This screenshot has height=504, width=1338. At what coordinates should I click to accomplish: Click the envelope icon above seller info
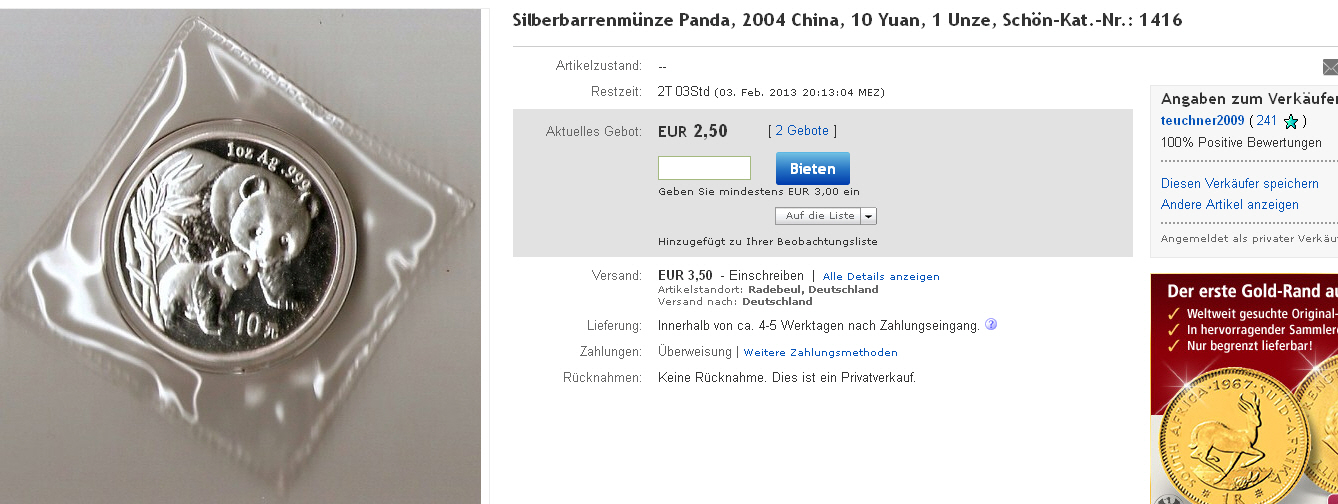coord(1330,67)
